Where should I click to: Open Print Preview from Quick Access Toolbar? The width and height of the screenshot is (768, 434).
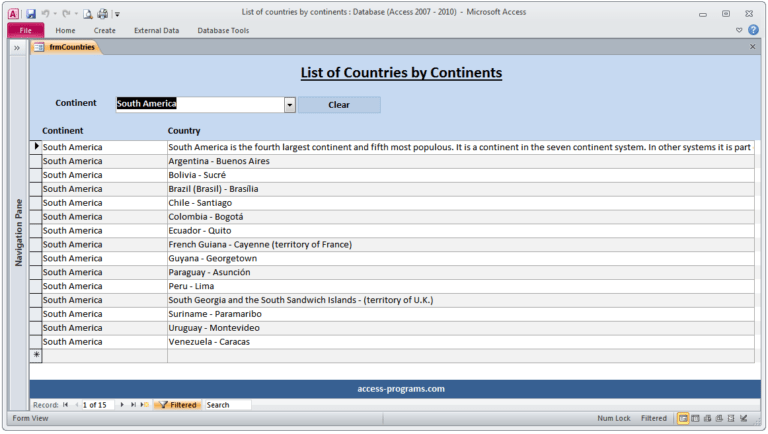(x=88, y=14)
